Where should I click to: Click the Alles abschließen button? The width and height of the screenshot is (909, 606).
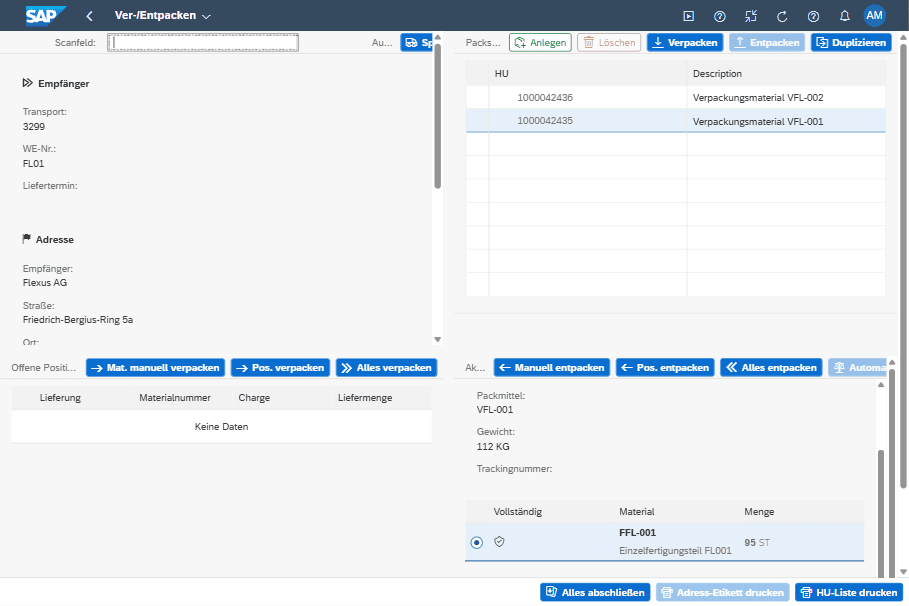click(595, 592)
